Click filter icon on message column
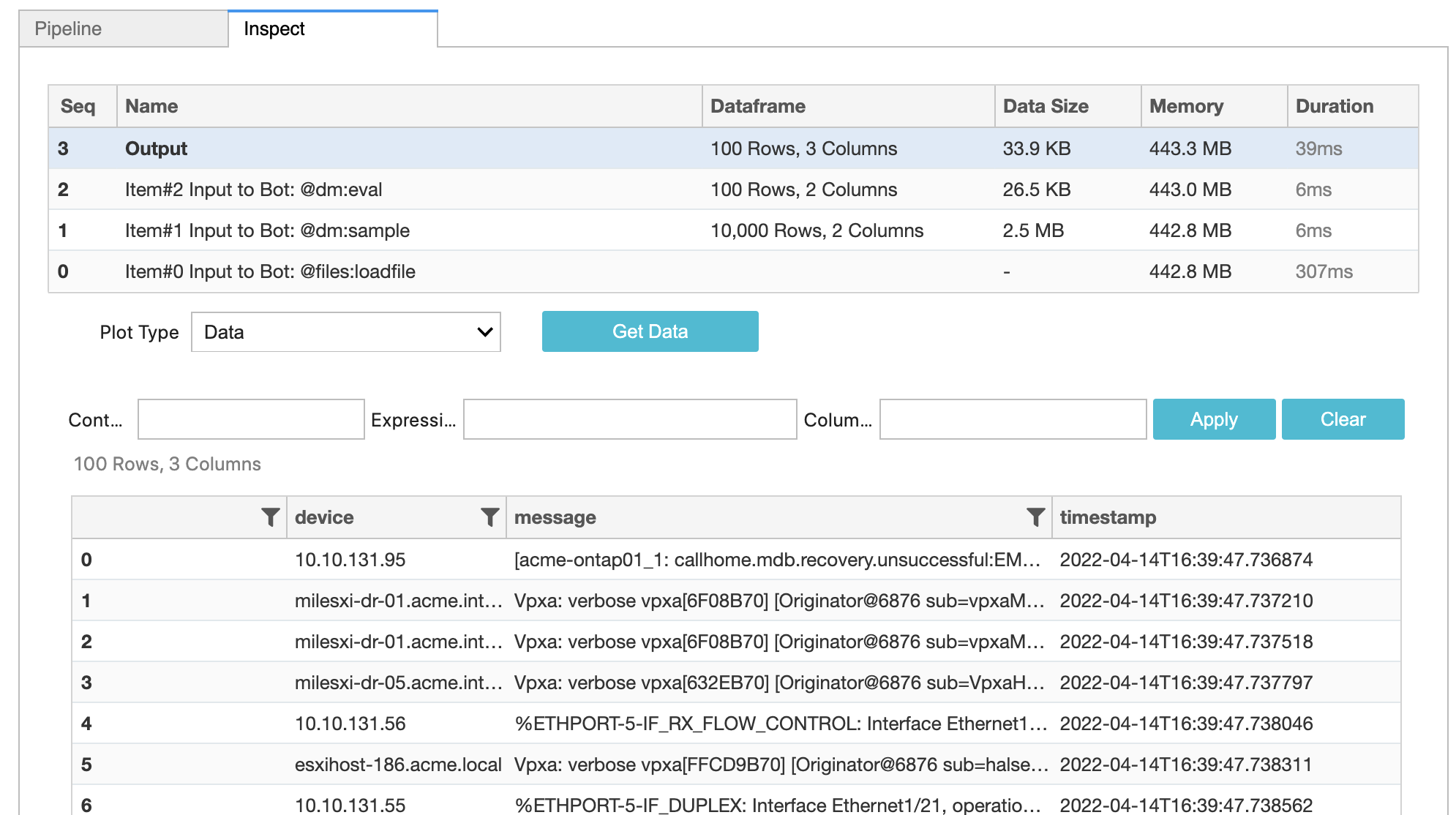Image resolution: width=1456 pixels, height=815 pixels. pyautogui.click(x=1035, y=517)
